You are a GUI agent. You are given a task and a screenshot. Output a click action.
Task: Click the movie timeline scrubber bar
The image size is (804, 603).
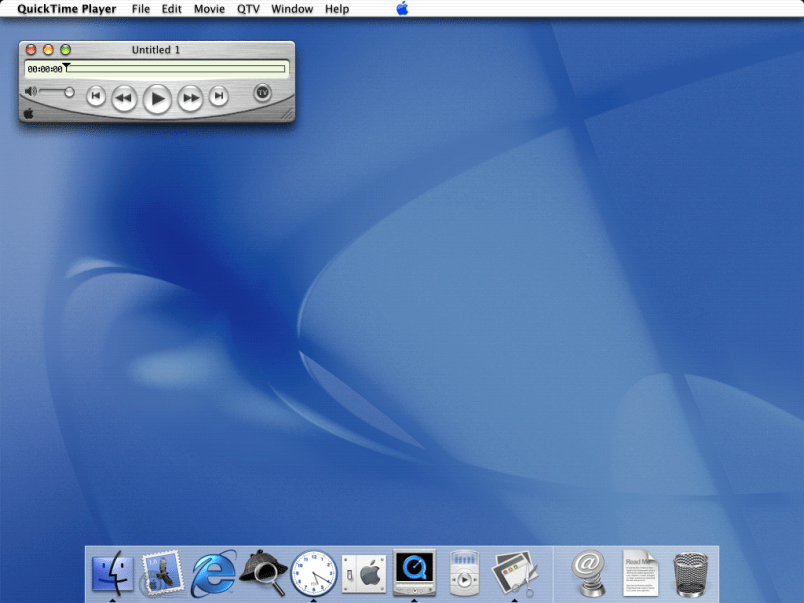[x=175, y=69]
